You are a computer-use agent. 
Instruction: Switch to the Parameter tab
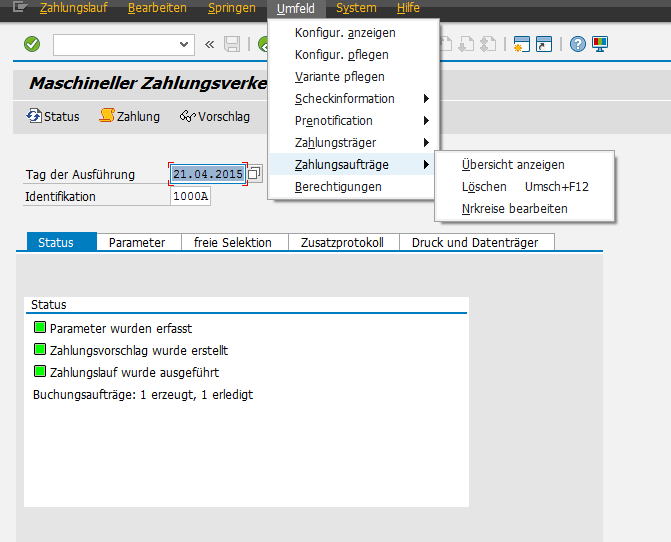137,242
